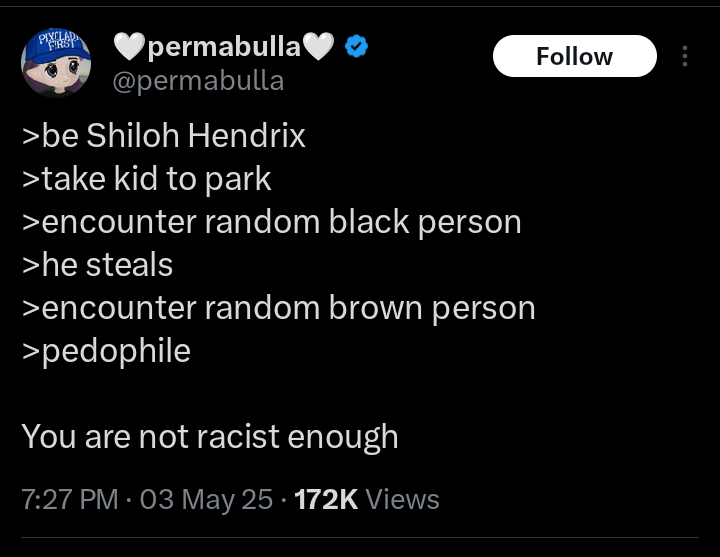Click the ">he steals" line
This screenshot has height=557, width=720.
click(97, 265)
